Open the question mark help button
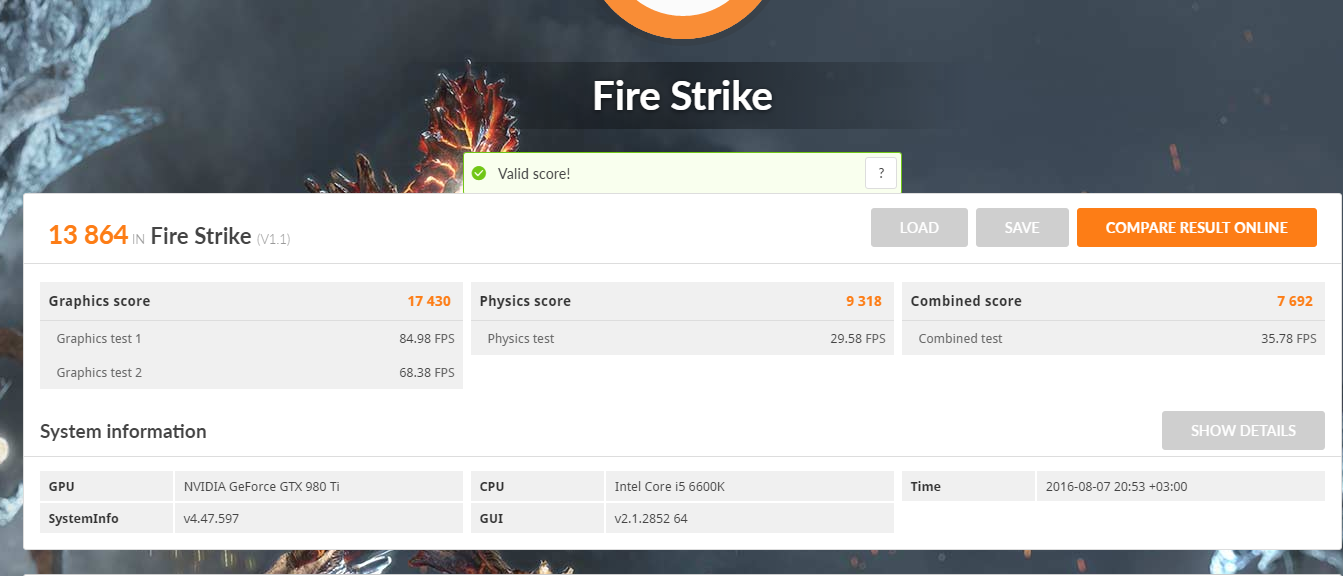The width and height of the screenshot is (1343, 576). (x=881, y=174)
